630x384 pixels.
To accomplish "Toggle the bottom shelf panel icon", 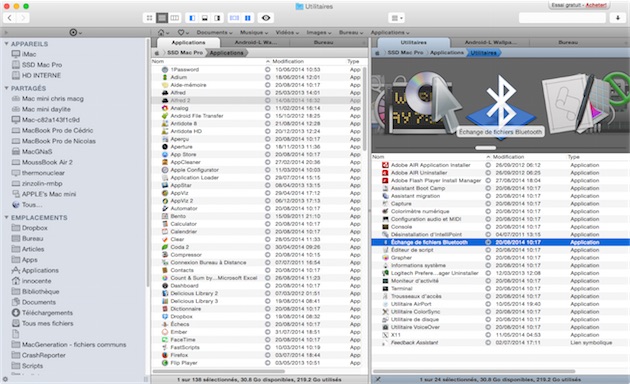I will click(x=205, y=18).
